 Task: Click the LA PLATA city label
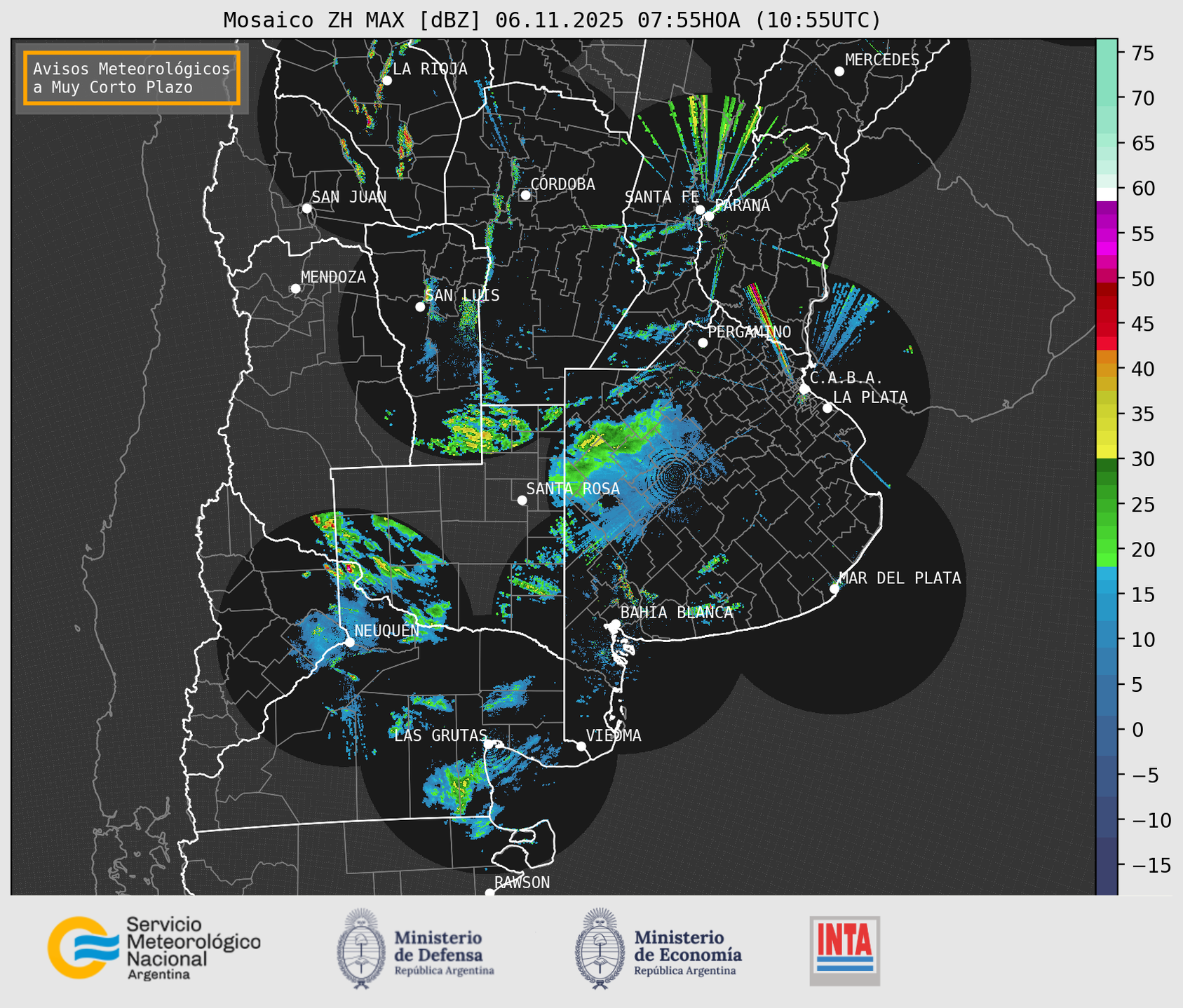click(870, 397)
